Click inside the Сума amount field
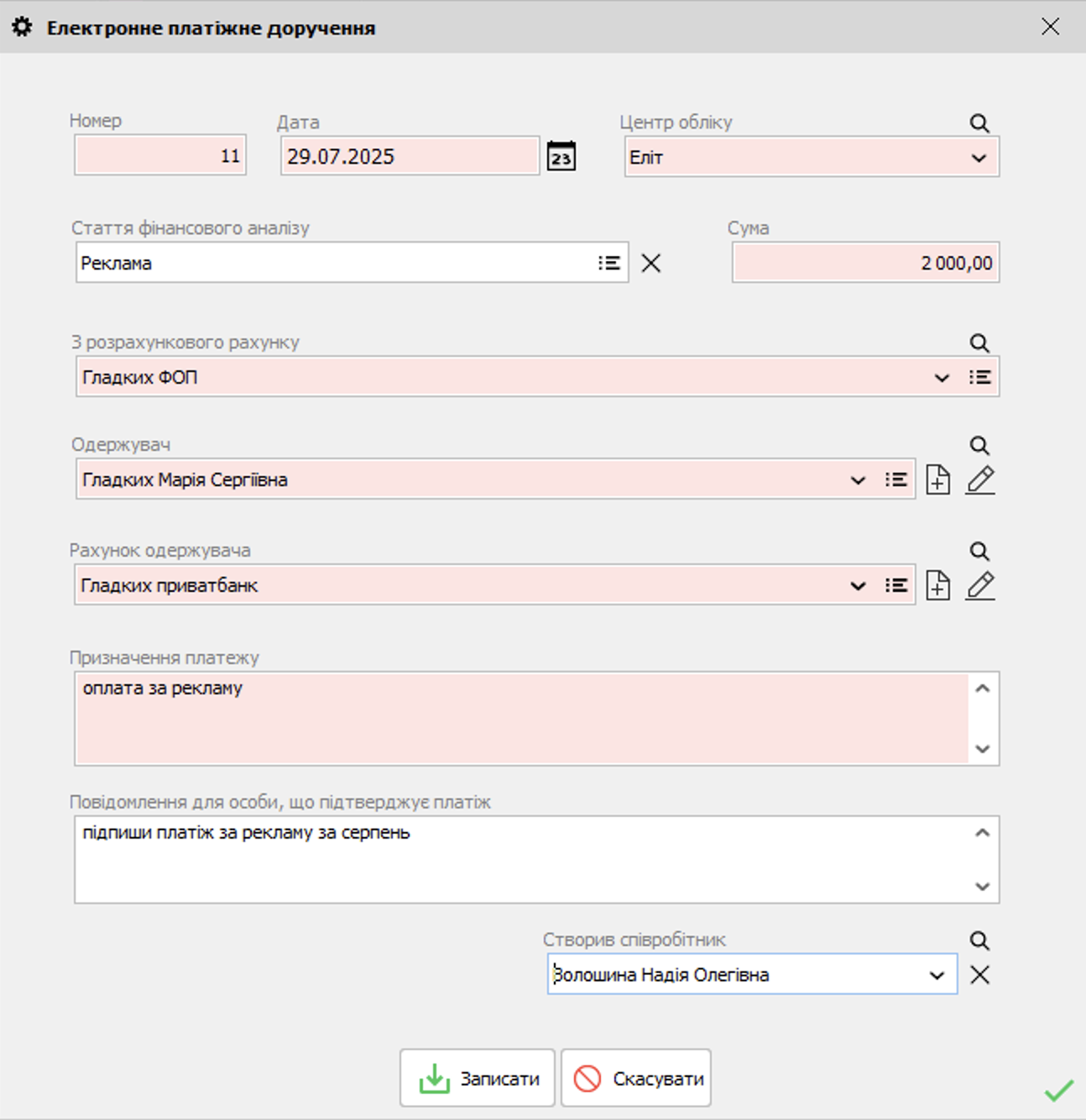Image resolution: width=1086 pixels, height=1120 pixels. [864, 262]
